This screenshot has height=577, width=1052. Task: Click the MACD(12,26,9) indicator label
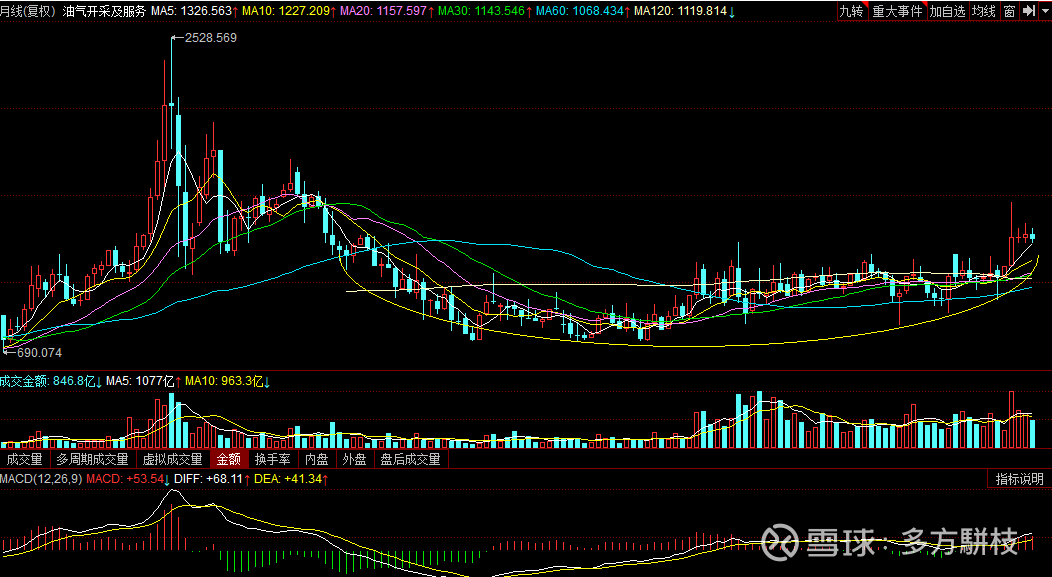[x=41, y=479]
